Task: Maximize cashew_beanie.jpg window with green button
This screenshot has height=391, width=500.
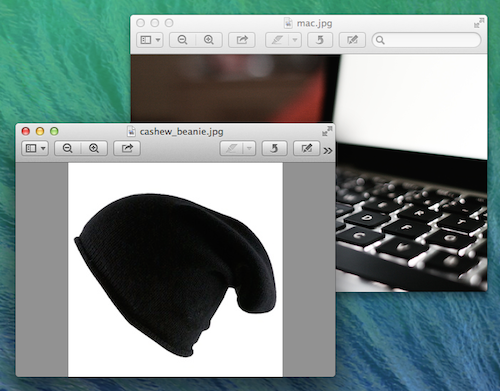Action: point(54,131)
